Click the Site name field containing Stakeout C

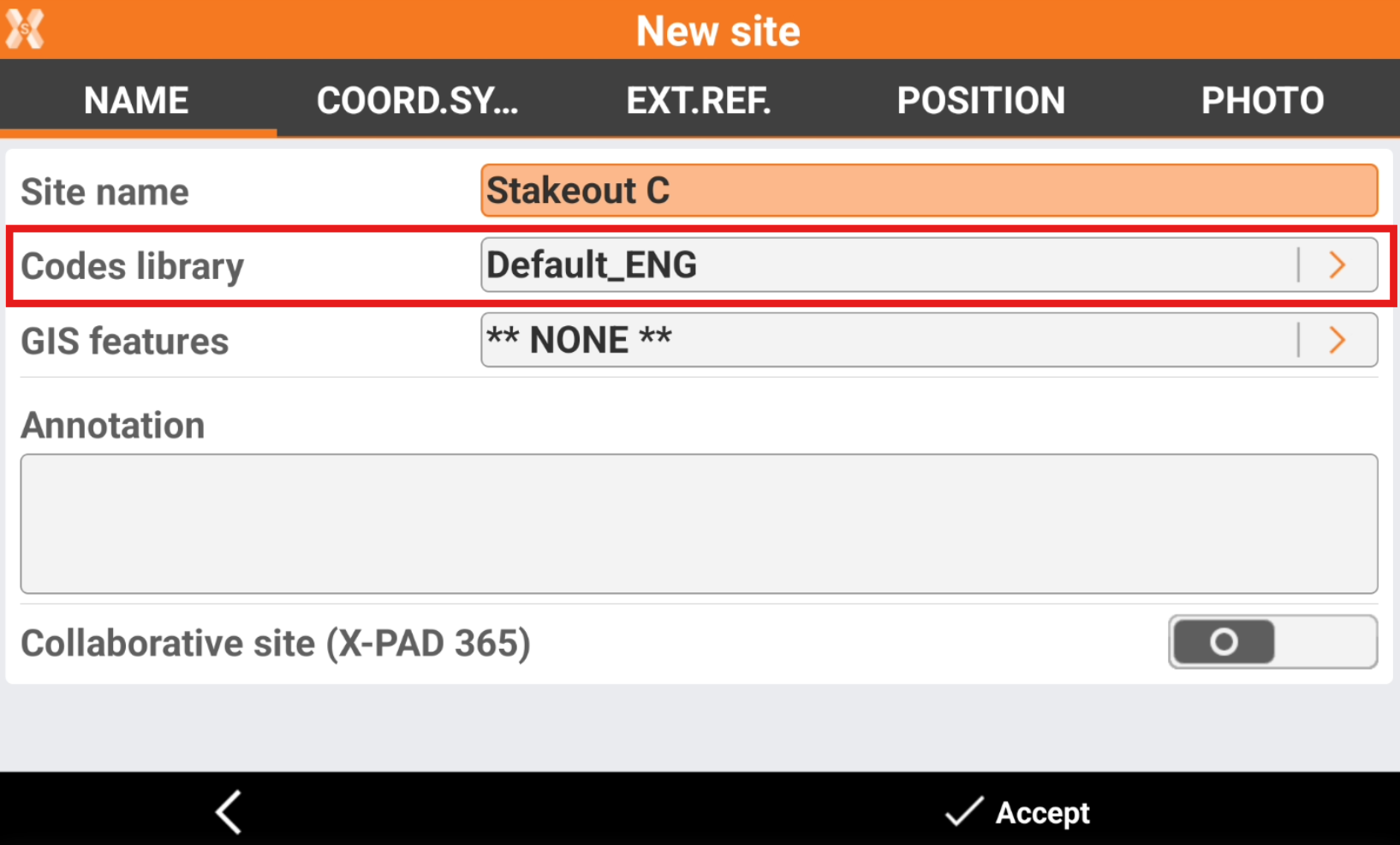(928, 191)
